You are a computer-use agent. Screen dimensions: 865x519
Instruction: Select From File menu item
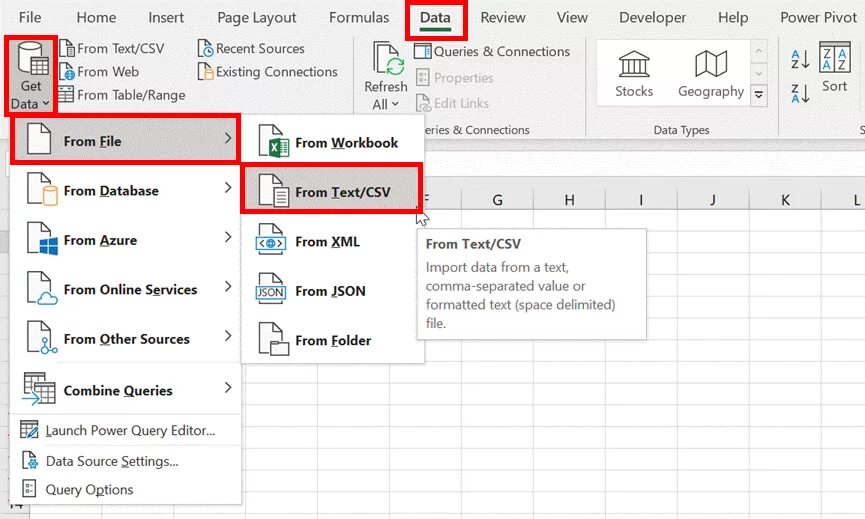(x=125, y=139)
